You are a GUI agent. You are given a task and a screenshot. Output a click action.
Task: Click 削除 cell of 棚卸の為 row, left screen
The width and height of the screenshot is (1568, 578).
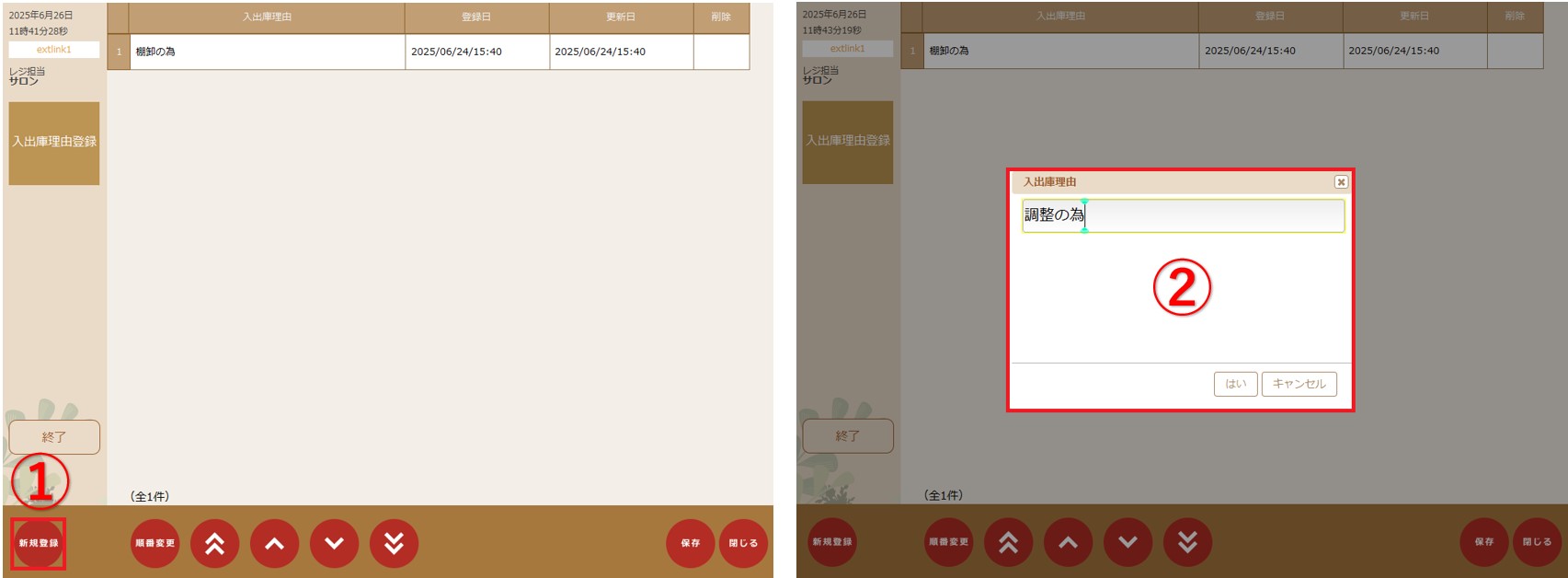[722, 52]
